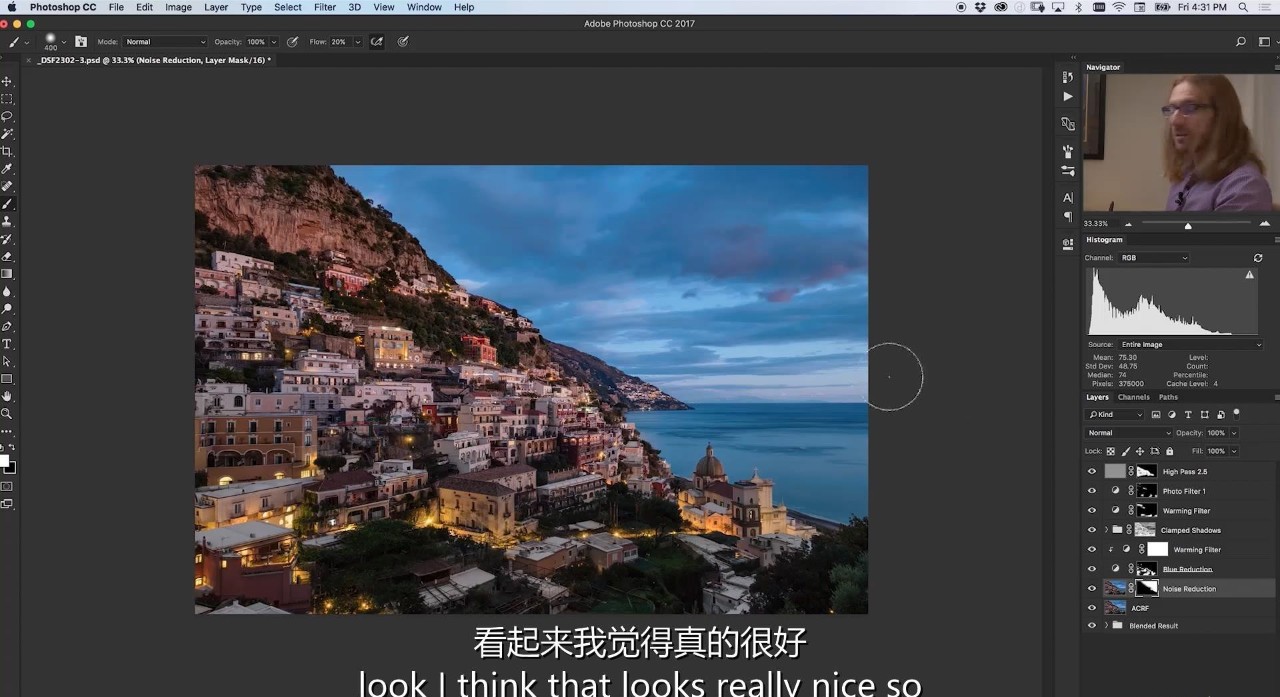Open the Edit Toolbar three-dots menu
The width and height of the screenshot is (1280, 697).
(7, 432)
